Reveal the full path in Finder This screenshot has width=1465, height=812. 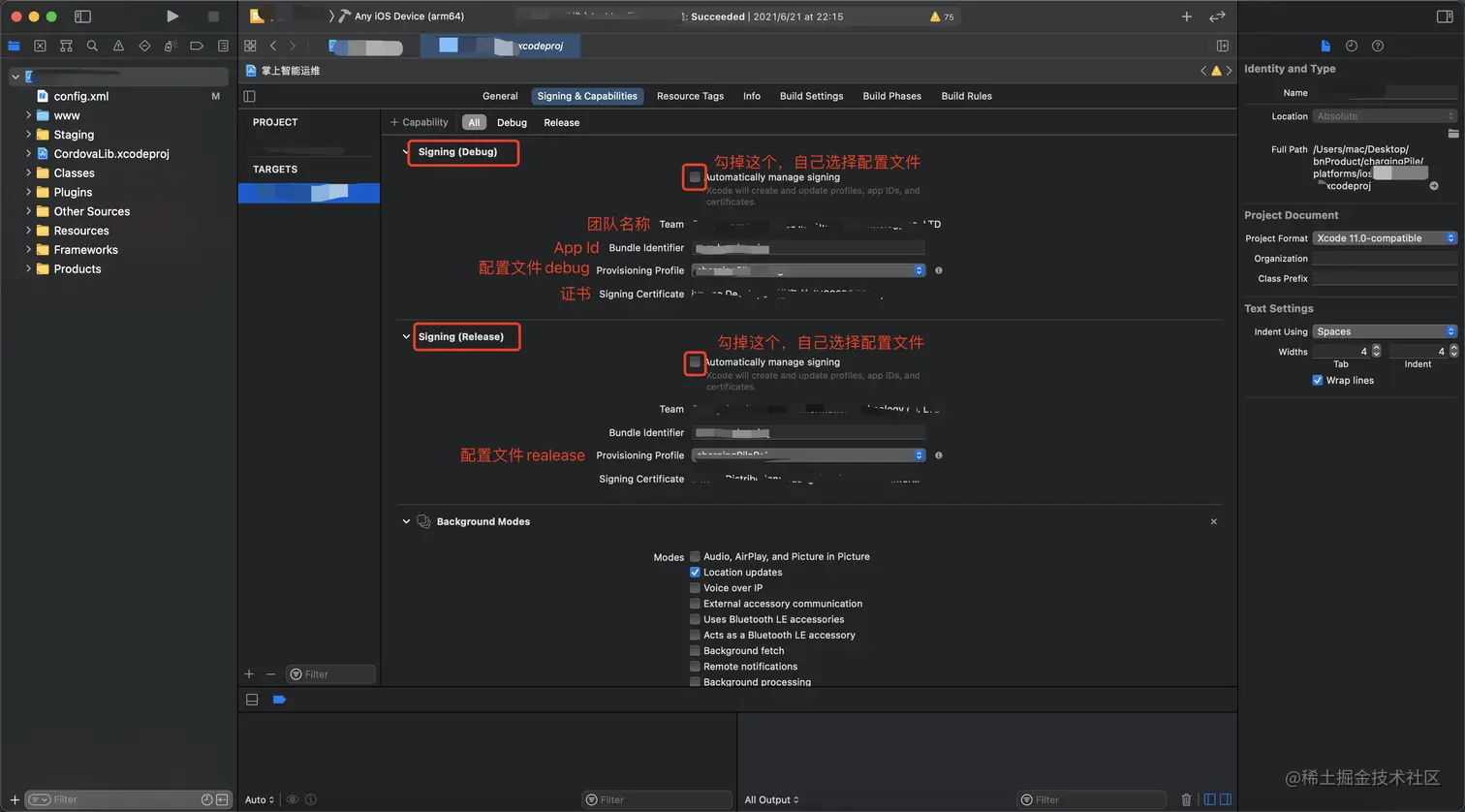click(x=1434, y=186)
